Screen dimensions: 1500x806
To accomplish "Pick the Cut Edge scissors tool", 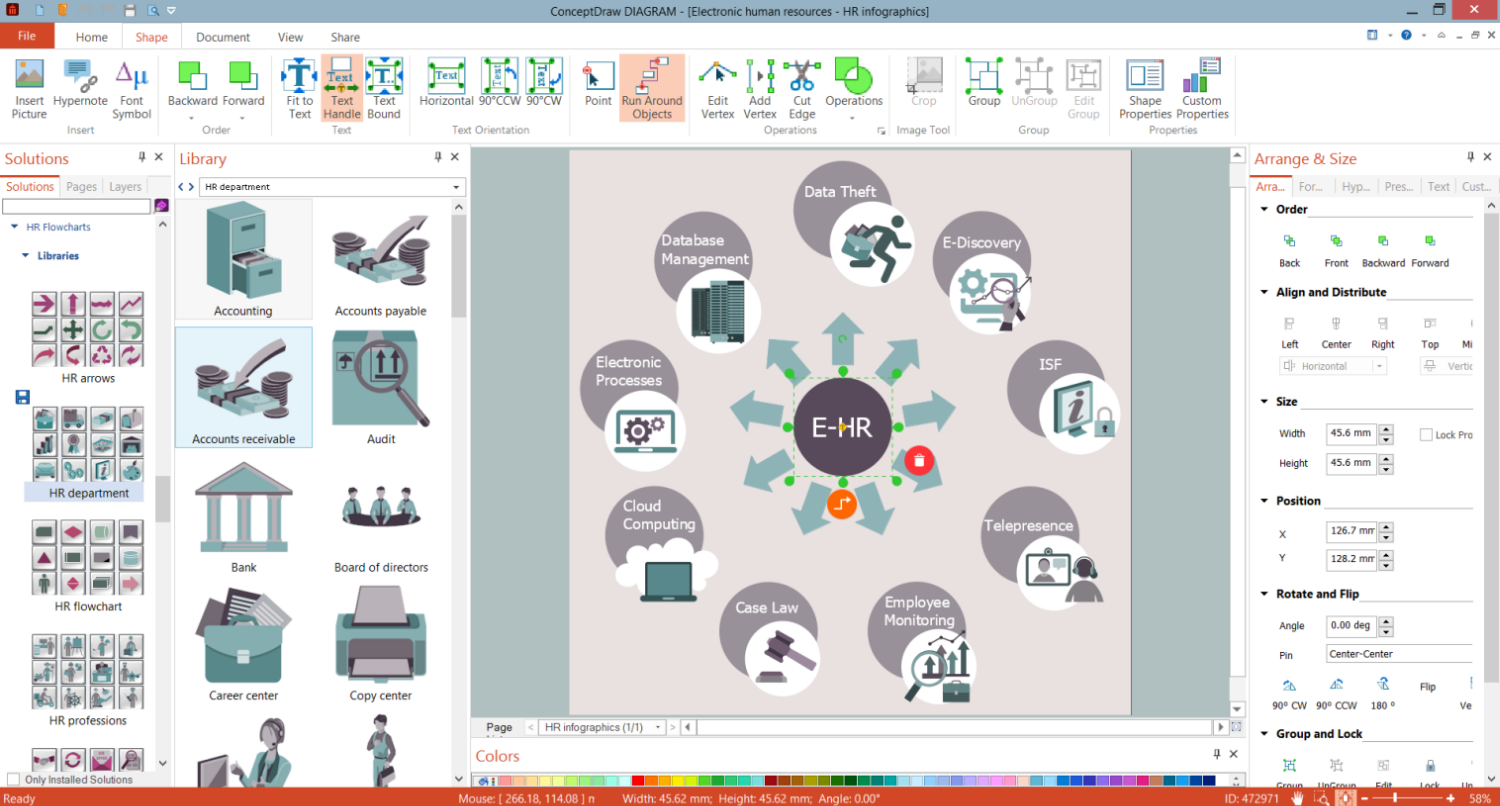I will pyautogui.click(x=802, y=89).
